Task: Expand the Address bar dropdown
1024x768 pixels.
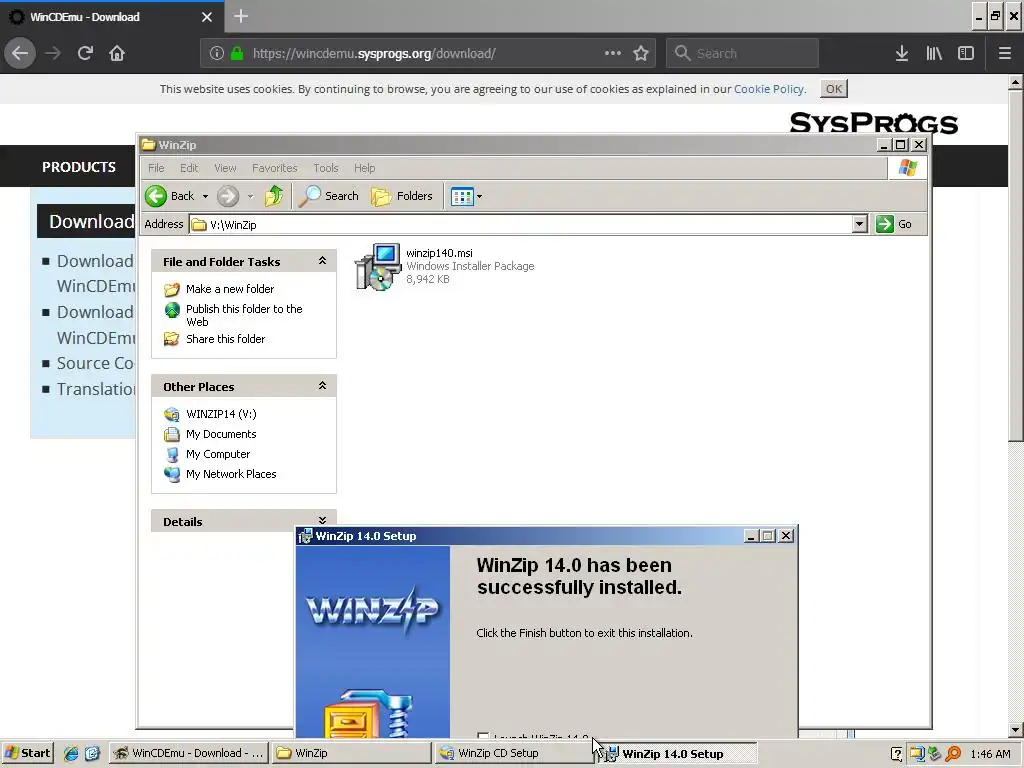Action: [859, 224]
